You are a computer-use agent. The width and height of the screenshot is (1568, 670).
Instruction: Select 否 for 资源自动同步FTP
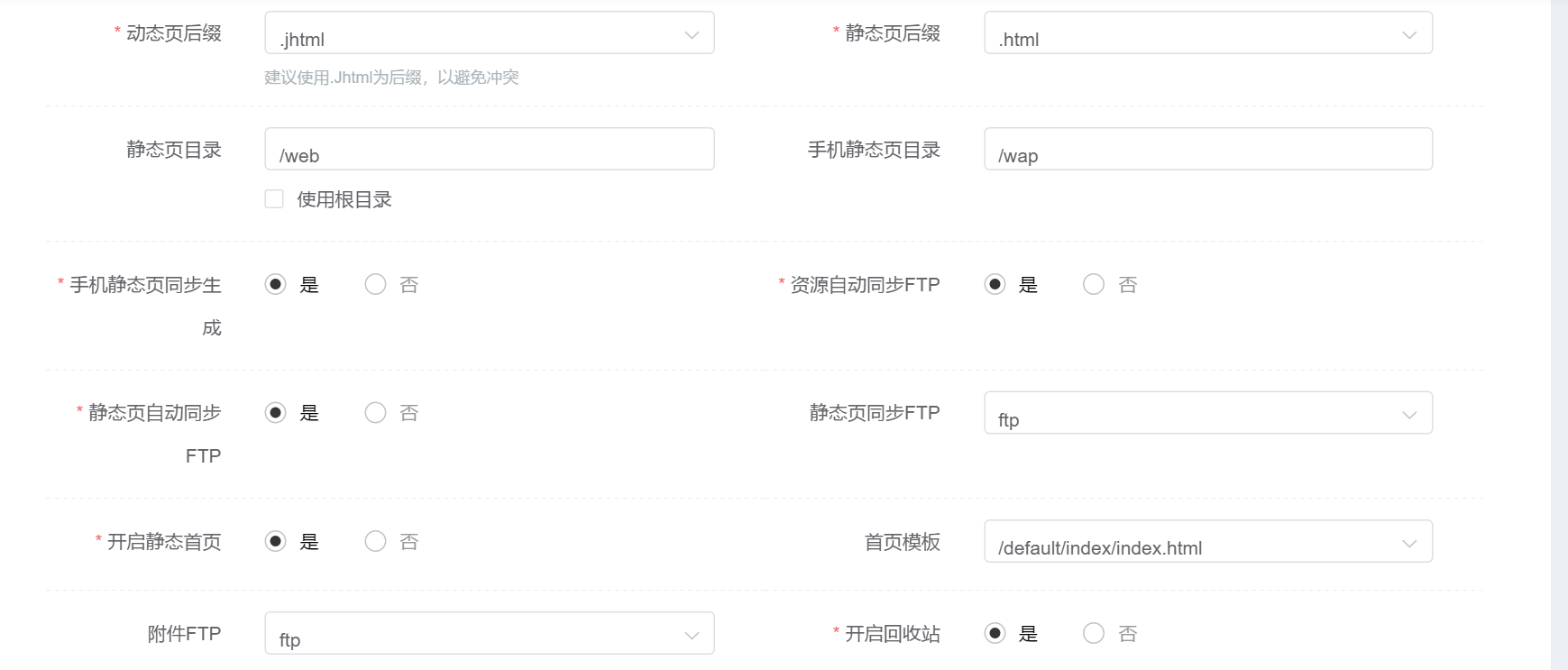1094,285
